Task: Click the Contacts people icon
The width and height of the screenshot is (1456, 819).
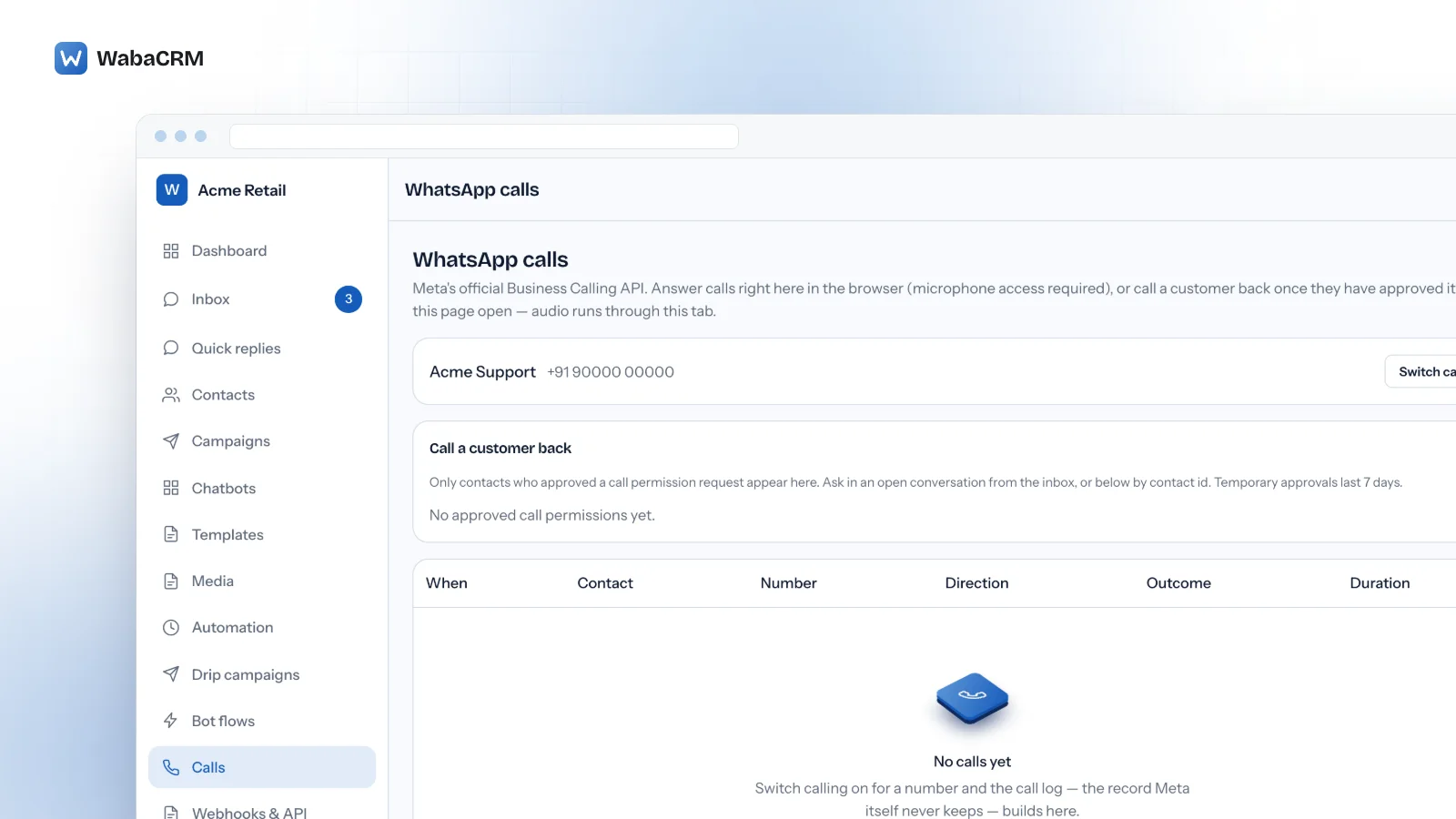Action: pyautogui.click(x=171, y=395)
